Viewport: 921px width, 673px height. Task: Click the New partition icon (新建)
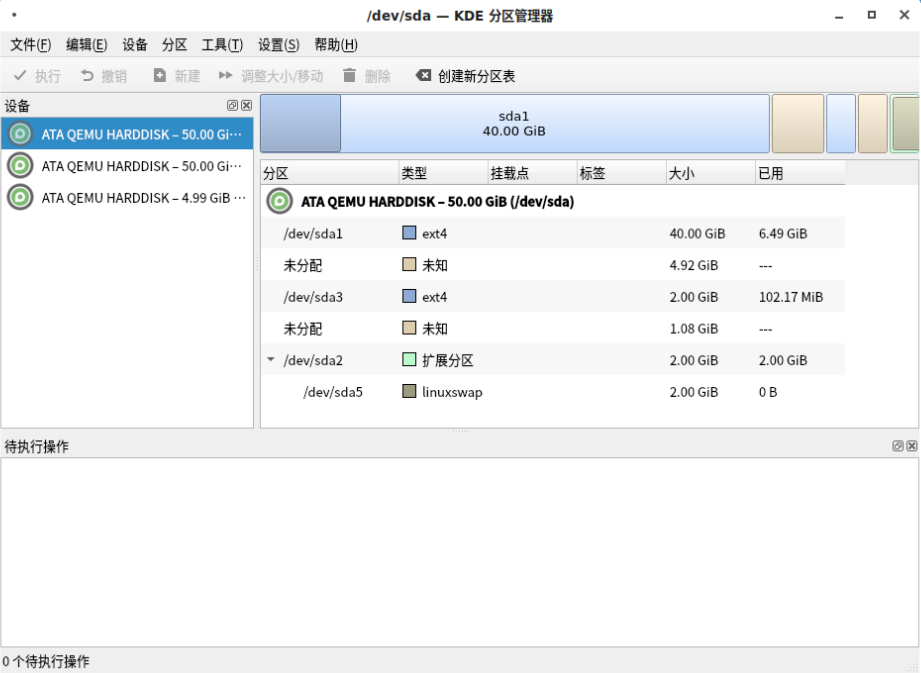click(x=160, y=76)
